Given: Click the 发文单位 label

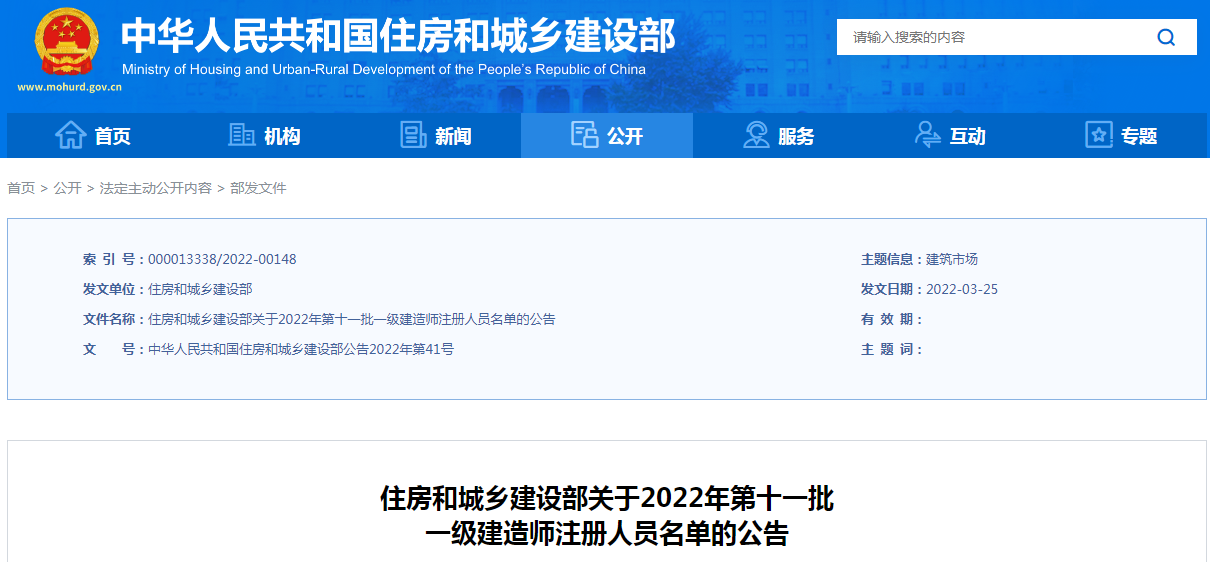Looking at the screenshot, I should [x=113, y=289].
